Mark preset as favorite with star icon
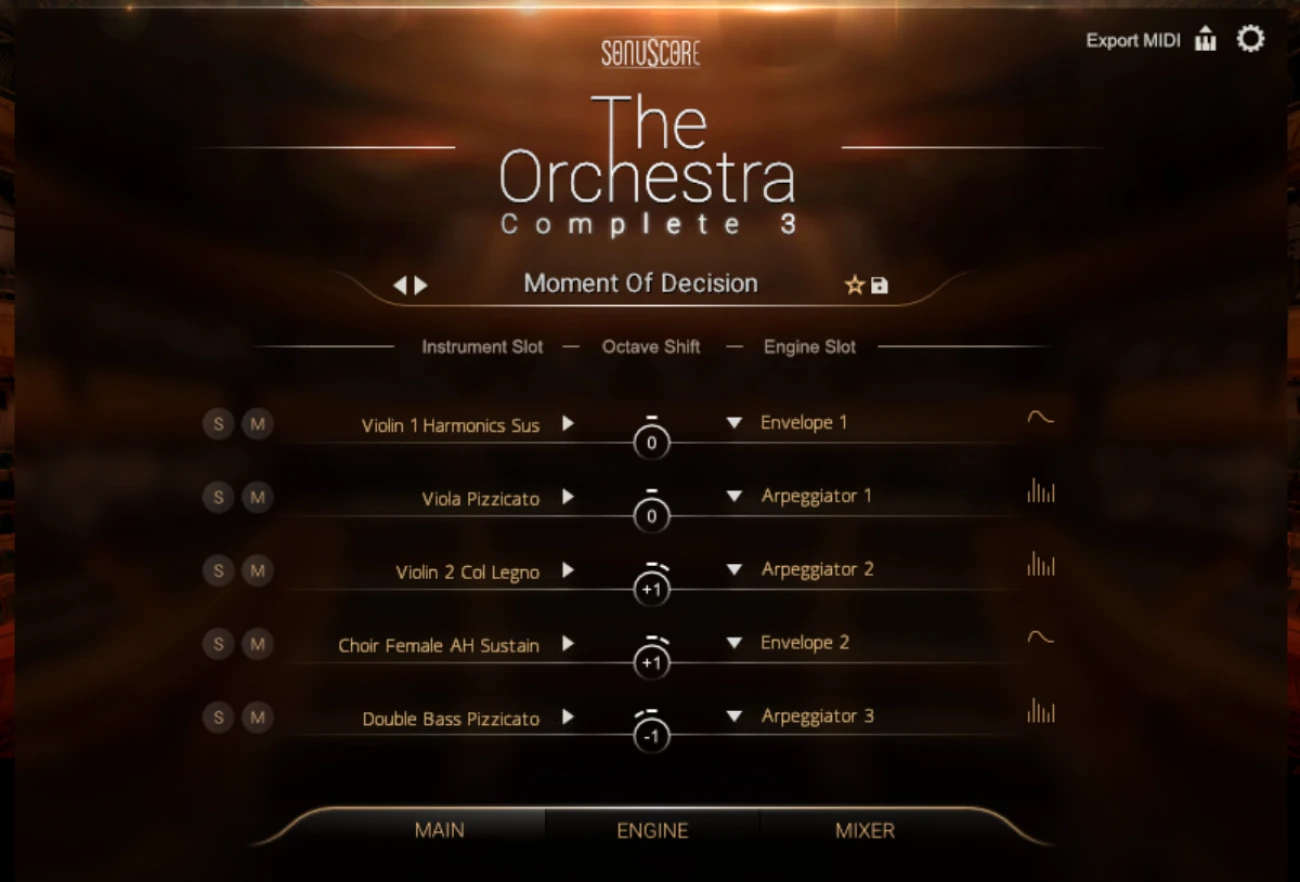This screenshot has width=1300, height=882. [x=854, y=285]
